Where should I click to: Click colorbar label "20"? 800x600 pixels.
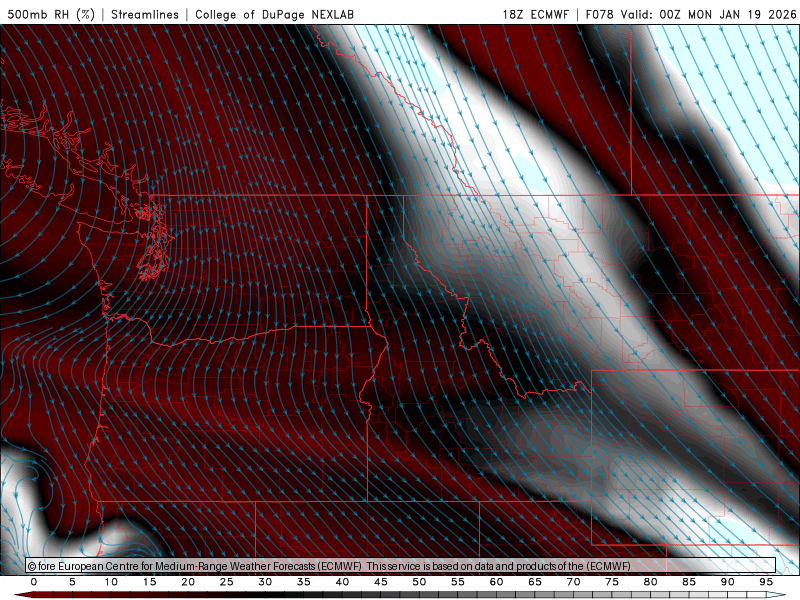[x=188, y=582]
